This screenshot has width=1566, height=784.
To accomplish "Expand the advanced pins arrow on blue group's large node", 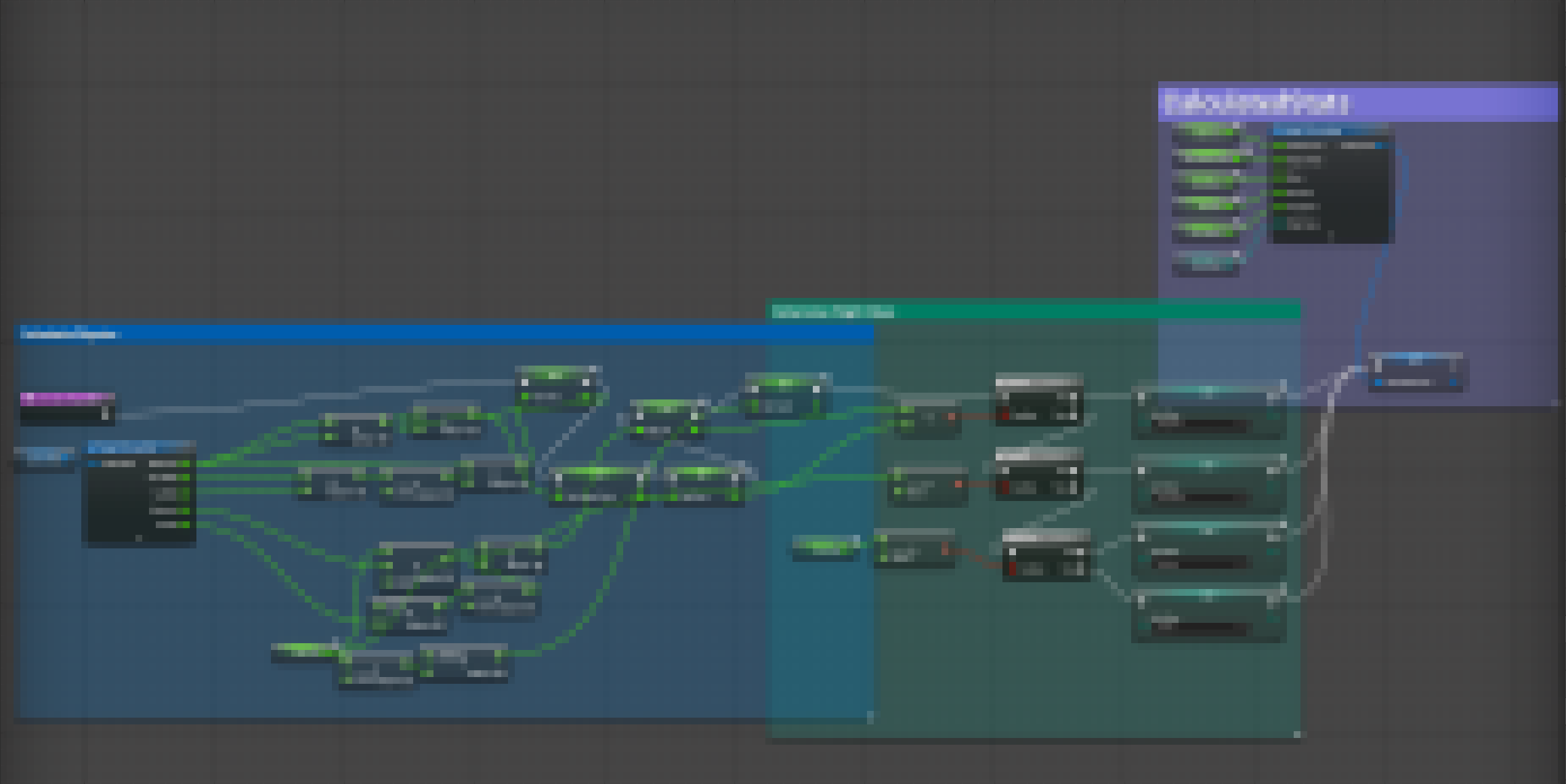I will (139, 538).
